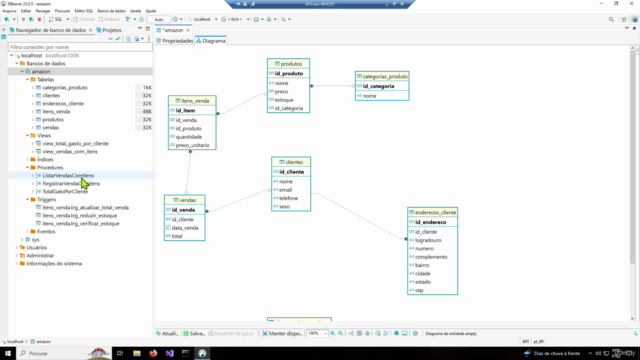
Task: Close the Navegador de banco de dados tab
Action: click(x=90, y=30)
